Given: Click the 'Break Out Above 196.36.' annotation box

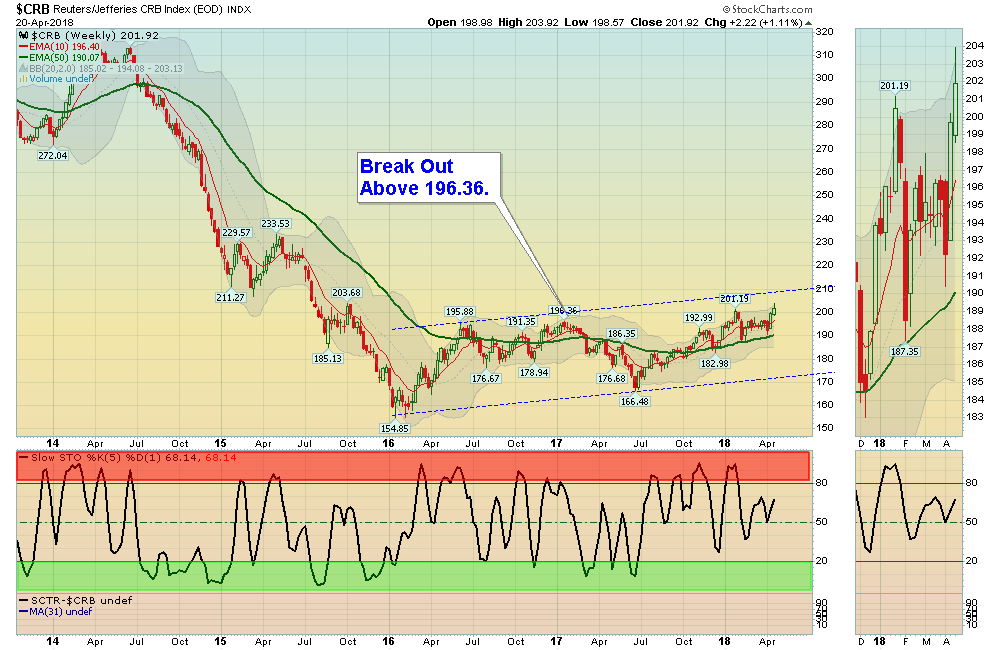Looking at the screenshot, I should point(429,177).
